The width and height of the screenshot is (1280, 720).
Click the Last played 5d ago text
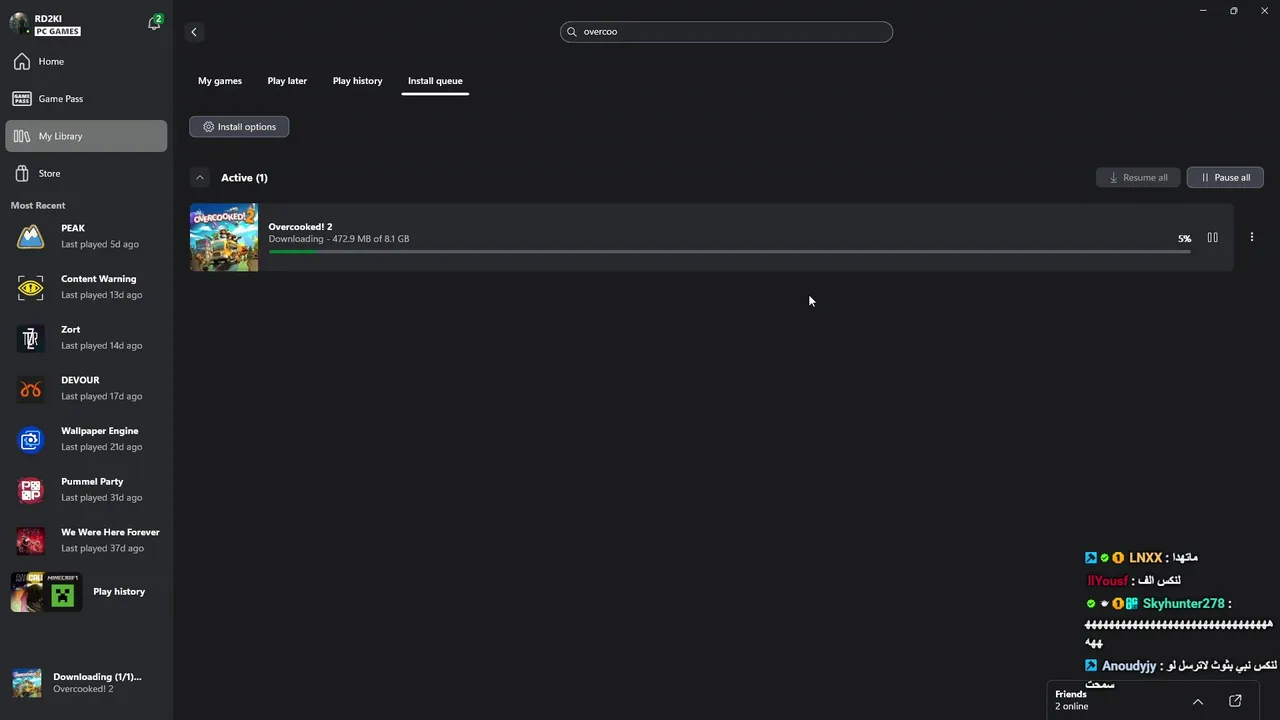(100, 244)
